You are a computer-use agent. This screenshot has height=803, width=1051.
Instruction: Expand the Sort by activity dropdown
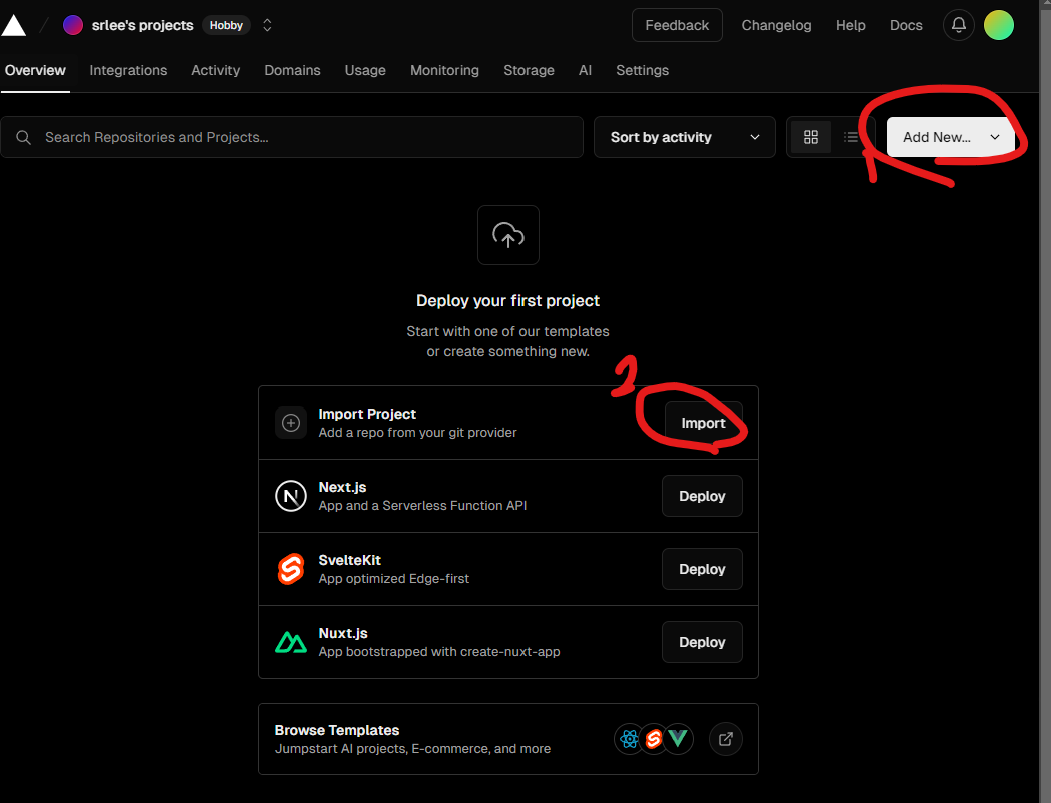click(684, 137)
